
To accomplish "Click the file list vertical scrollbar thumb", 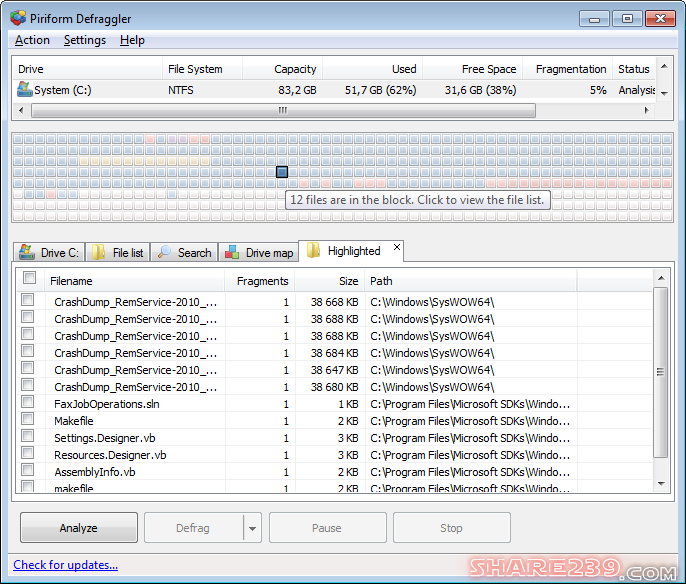I will pyautogui.click(x=661, y=372).
